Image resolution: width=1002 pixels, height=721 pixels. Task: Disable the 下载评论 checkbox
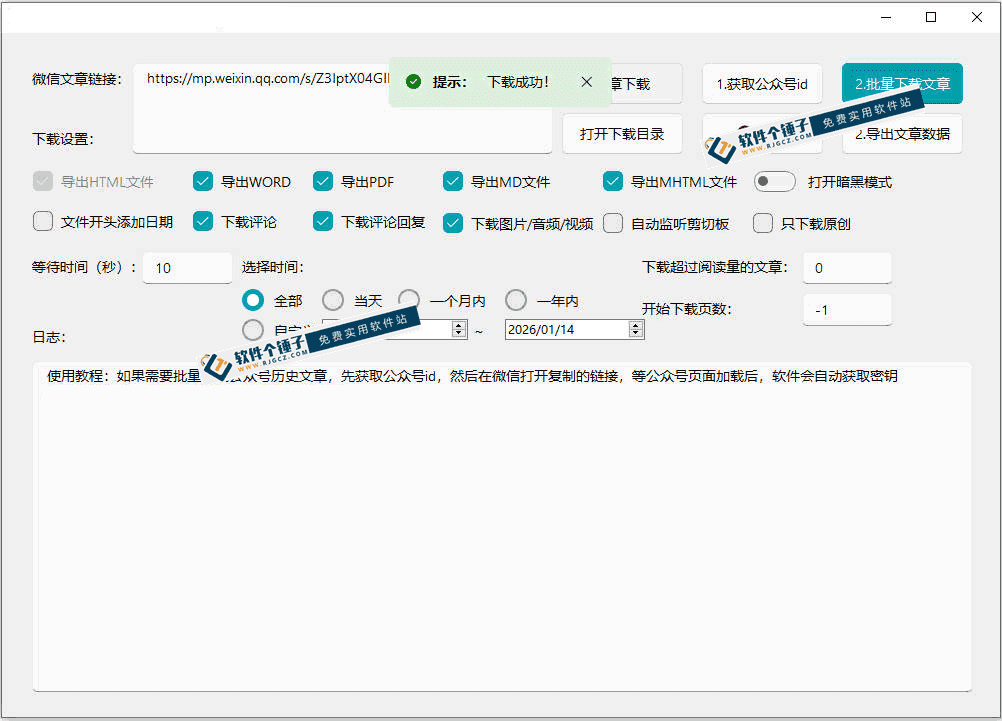[x=203, y=222]
